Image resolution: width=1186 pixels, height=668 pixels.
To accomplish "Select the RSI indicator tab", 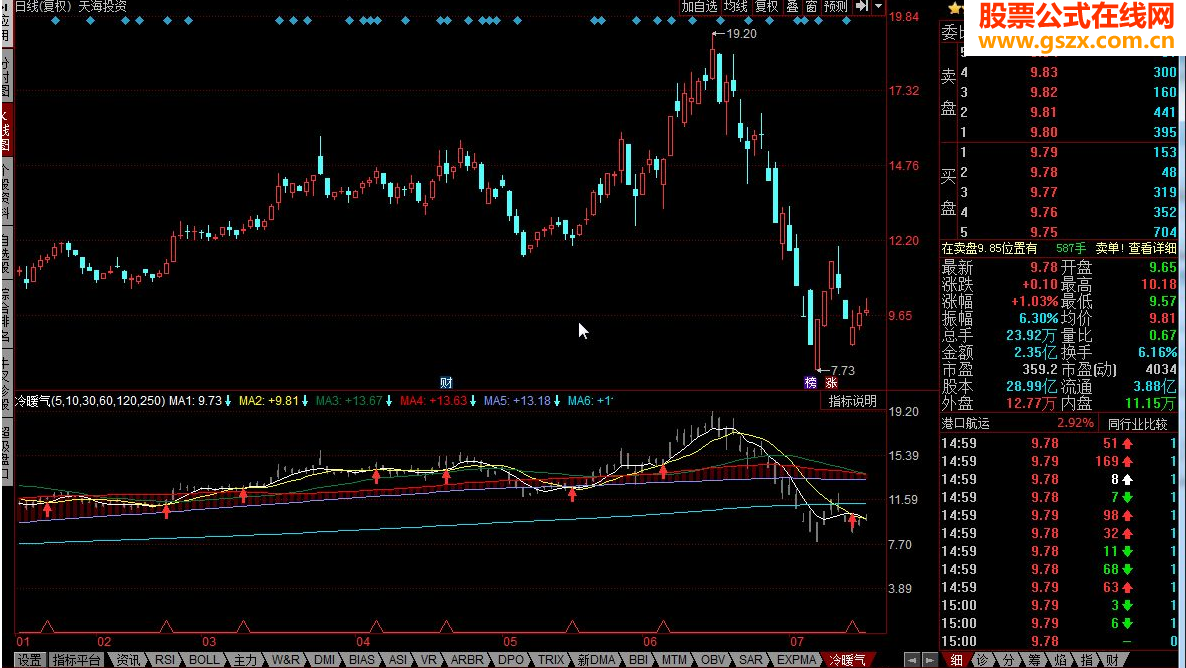I will [x=165, y=660].
